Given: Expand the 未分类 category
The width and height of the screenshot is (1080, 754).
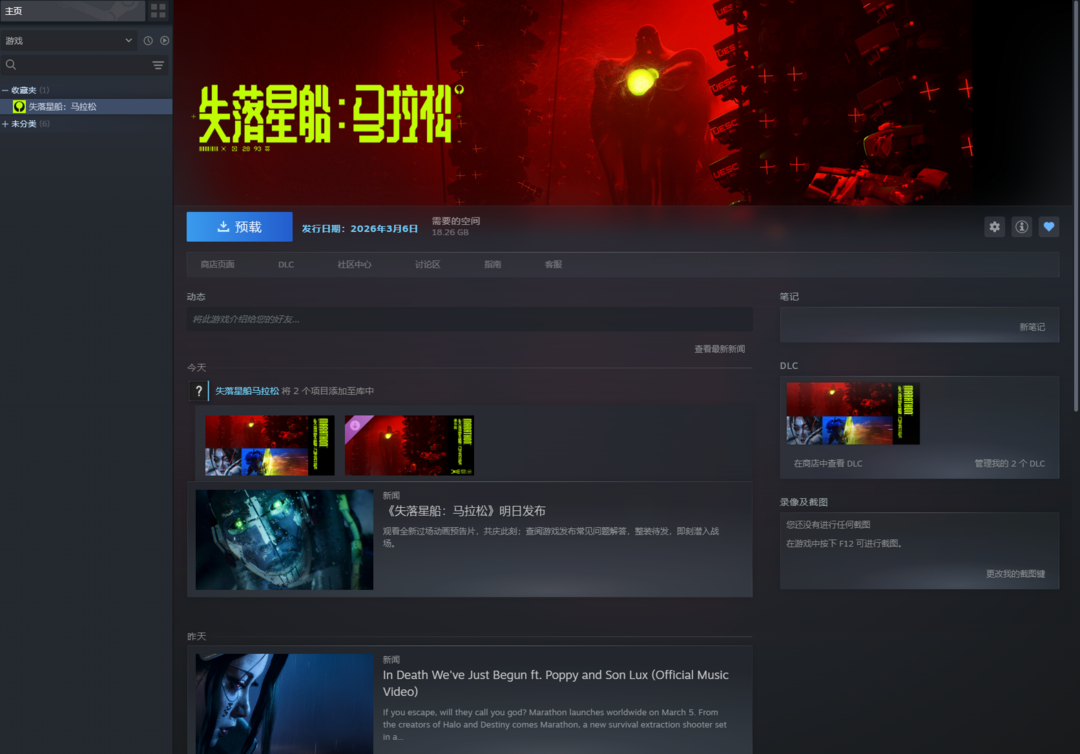Looking at the screenshot, I should [6, 124].
